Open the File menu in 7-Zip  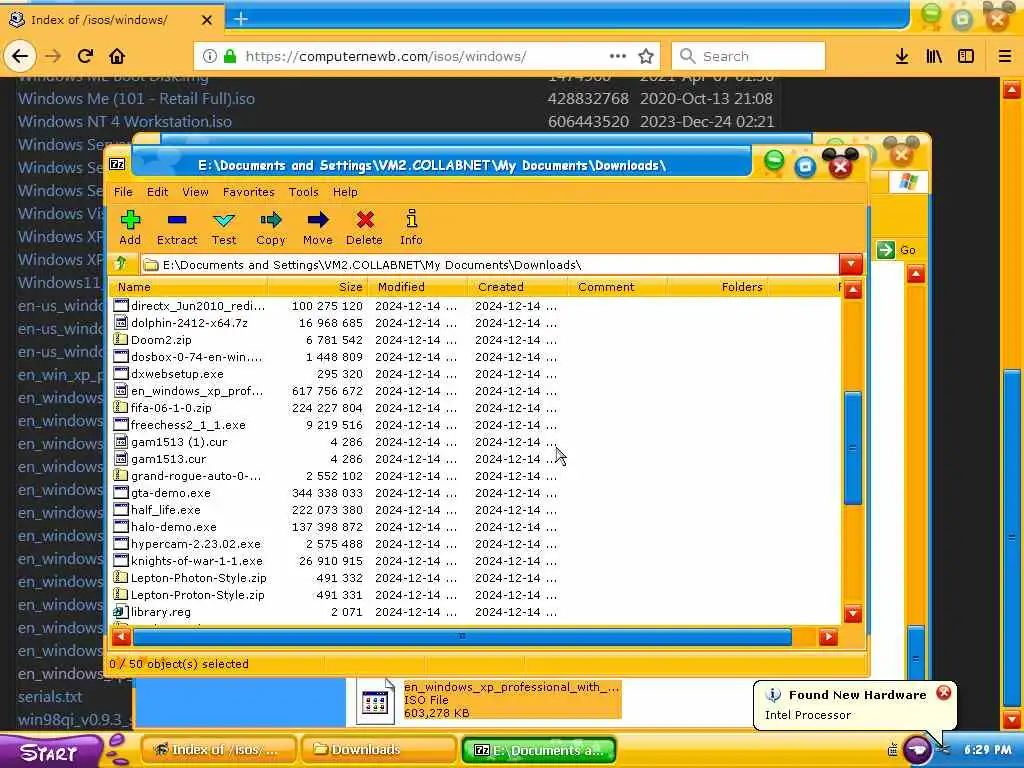click(123, 192)
